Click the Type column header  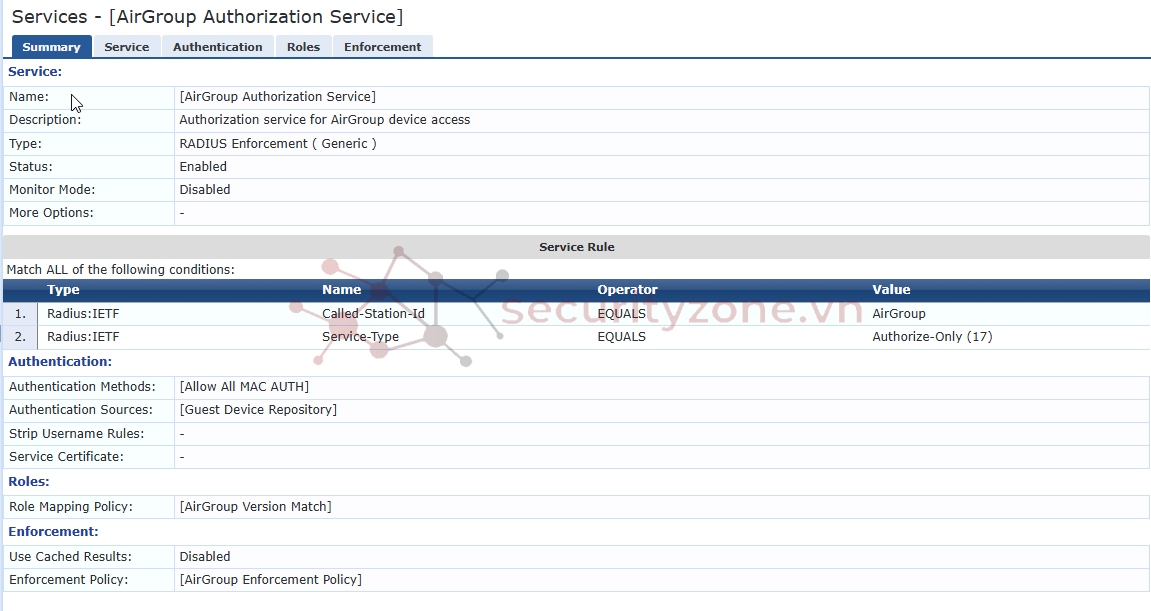(63, 290)
